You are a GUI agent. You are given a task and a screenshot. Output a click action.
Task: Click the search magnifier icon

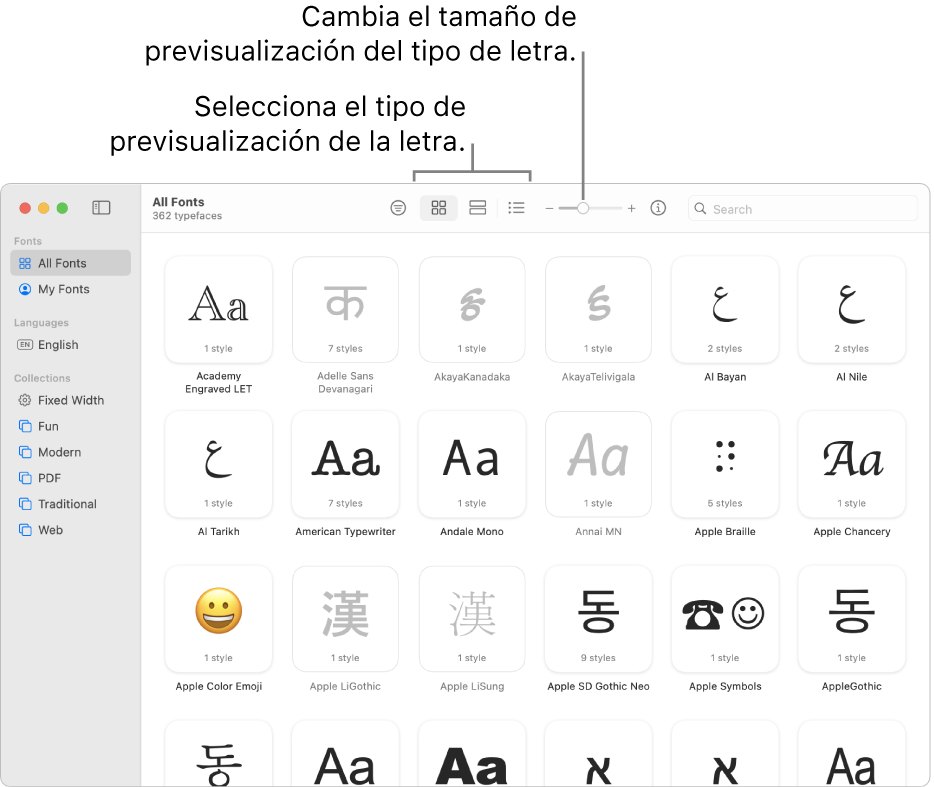[x=700, y=209]
